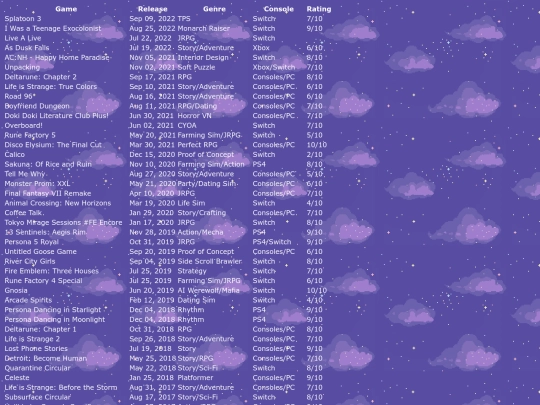Select the As Dusk Falls title
The height and width of the screenshot is (405, 540).
point(27,48)
